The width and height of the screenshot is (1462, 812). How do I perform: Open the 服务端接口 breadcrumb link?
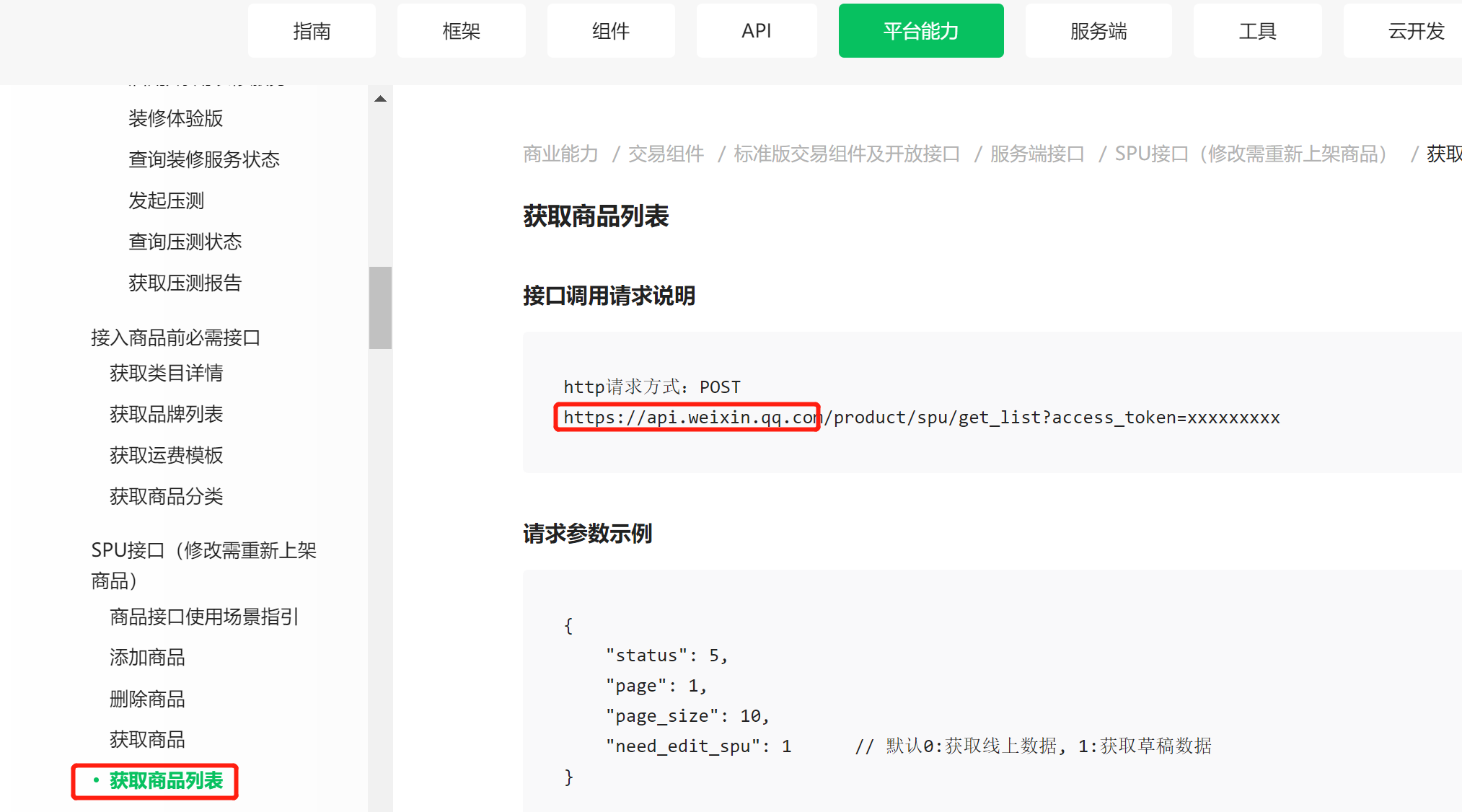1036,154
